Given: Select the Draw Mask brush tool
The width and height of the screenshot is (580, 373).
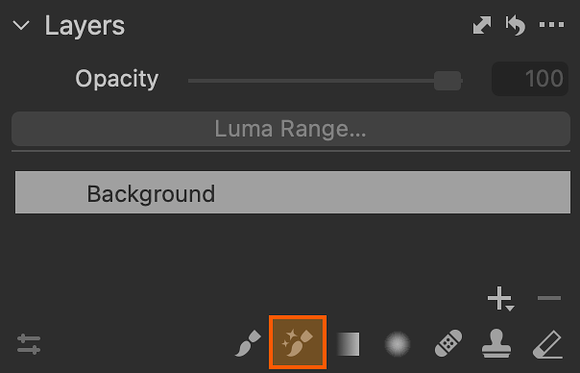Looking at the screenshot, I should (248, 344).
